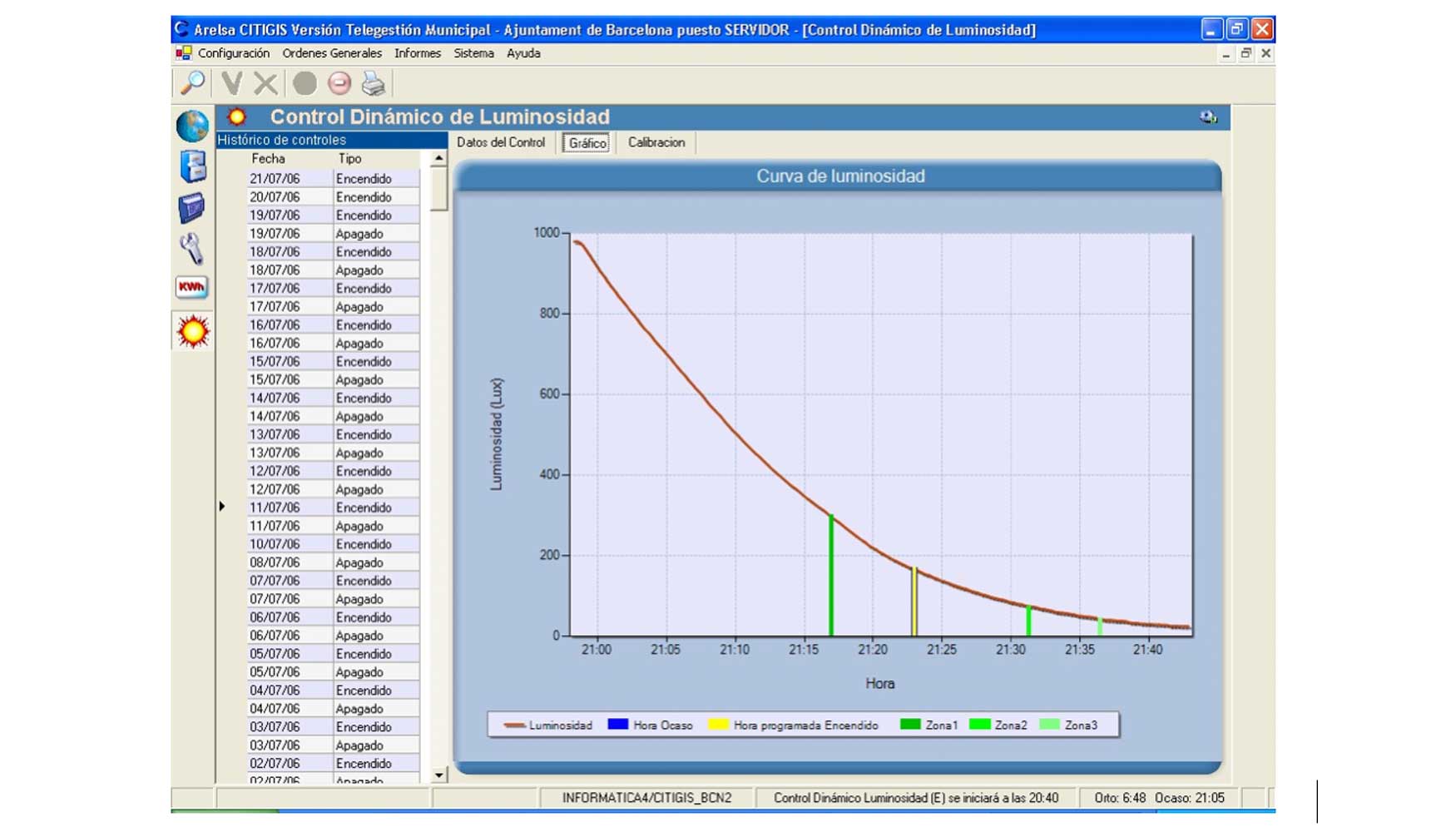Screen dimensions: 1456x832
Task: Click the Zona1 green legend swatch
Action: click(910, 725)
